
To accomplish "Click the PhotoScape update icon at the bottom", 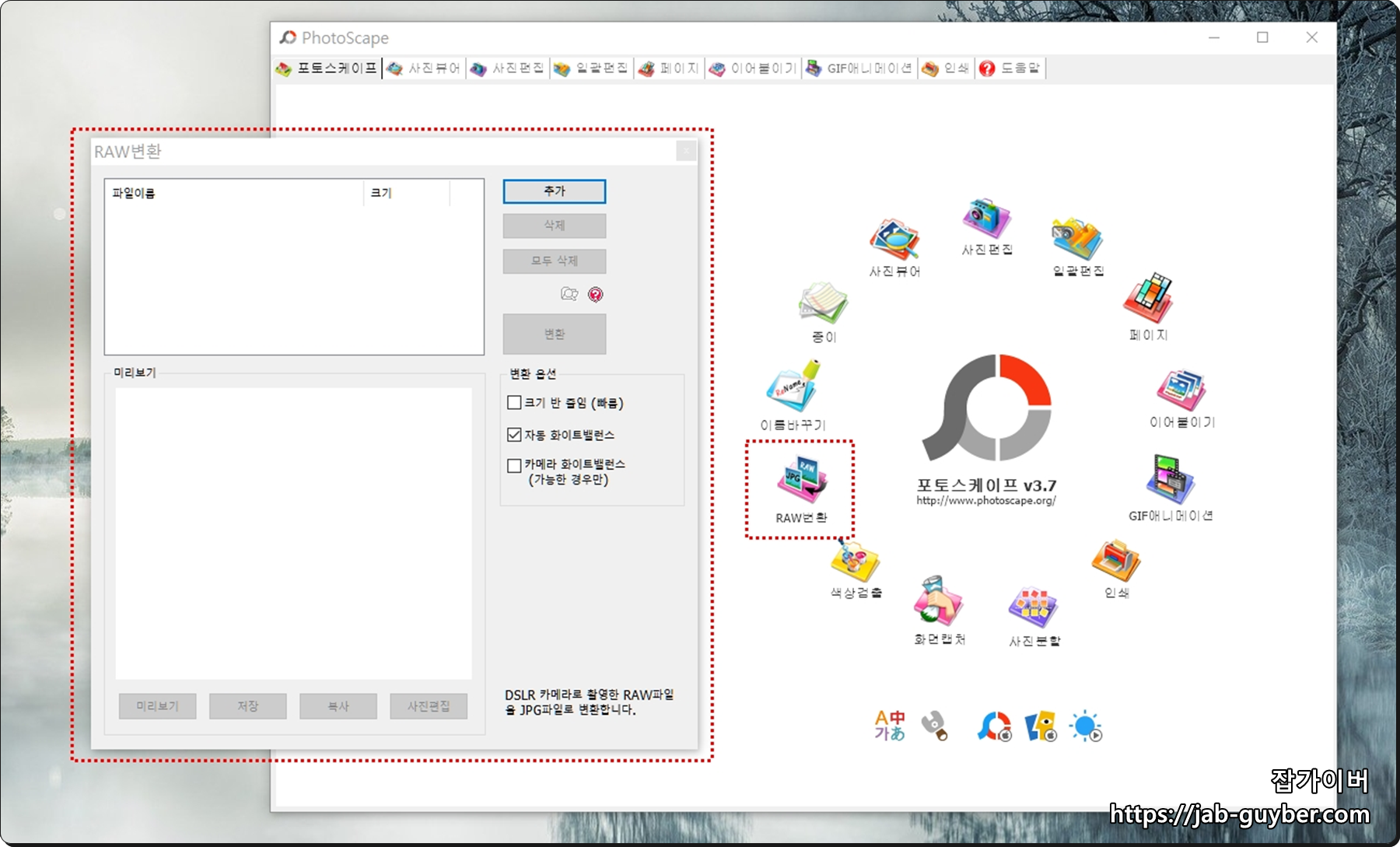I will (994, 726).
